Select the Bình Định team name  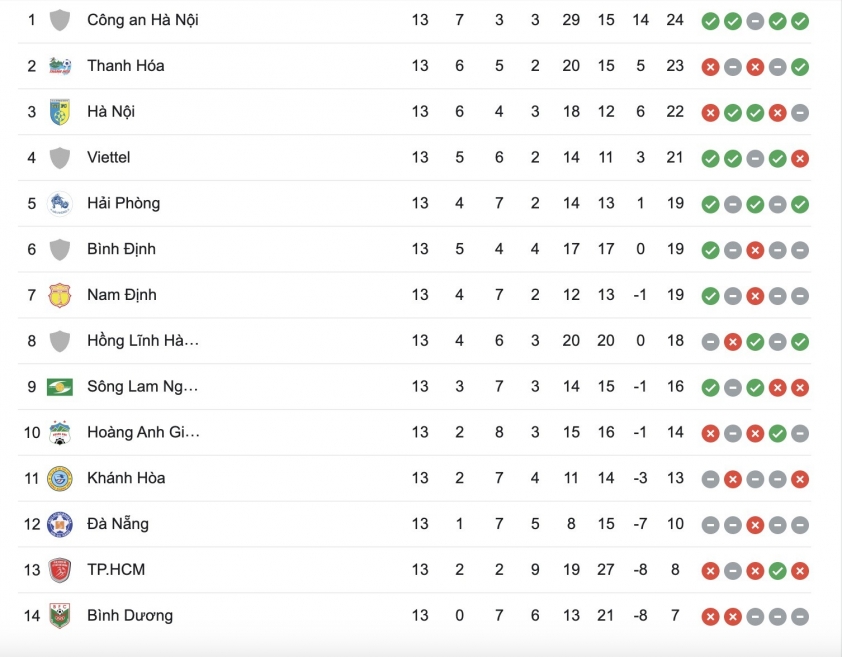pos(121,249)
